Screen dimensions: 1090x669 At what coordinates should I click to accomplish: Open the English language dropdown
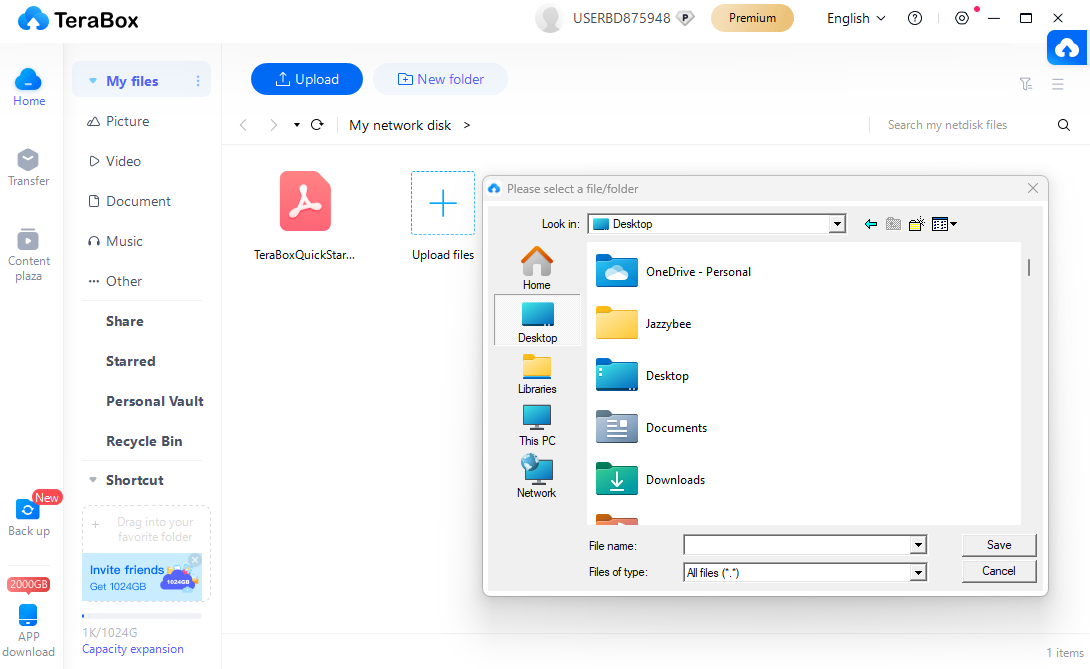[856, 19]
